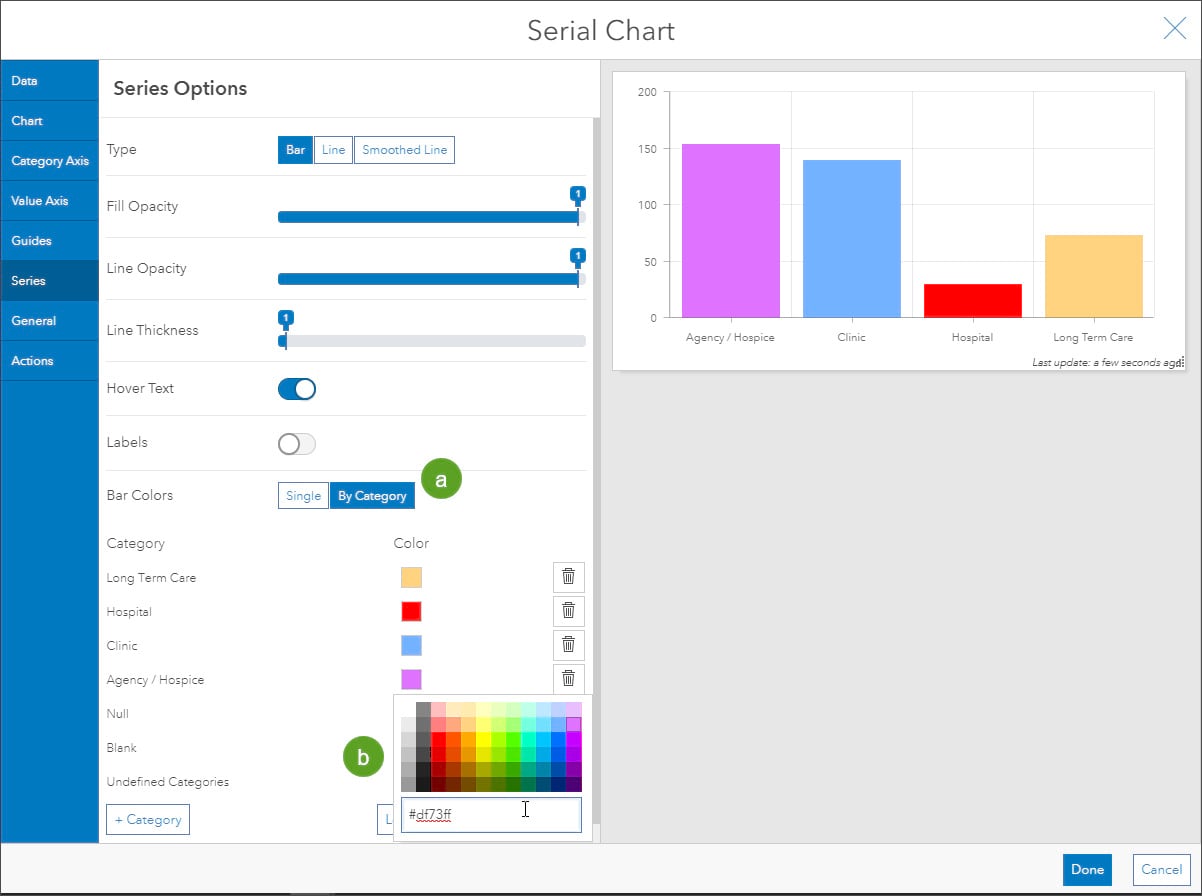Open the Data tab
The image size is (1202, 896).
coord(49,80)
